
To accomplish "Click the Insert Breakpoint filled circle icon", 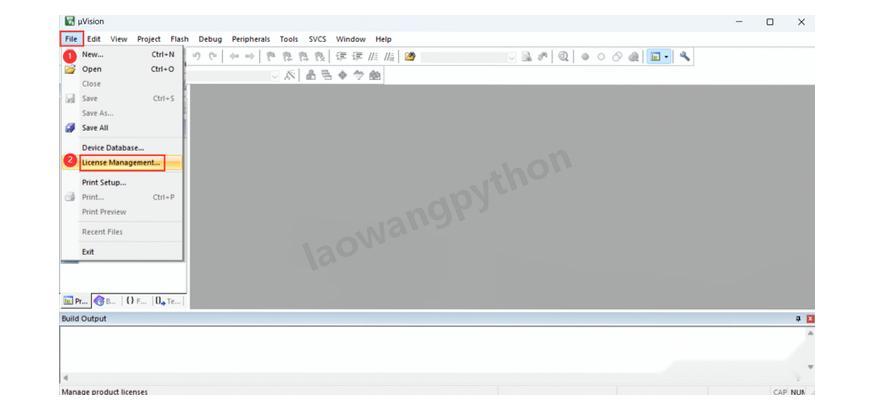I will tap(585, 56).
